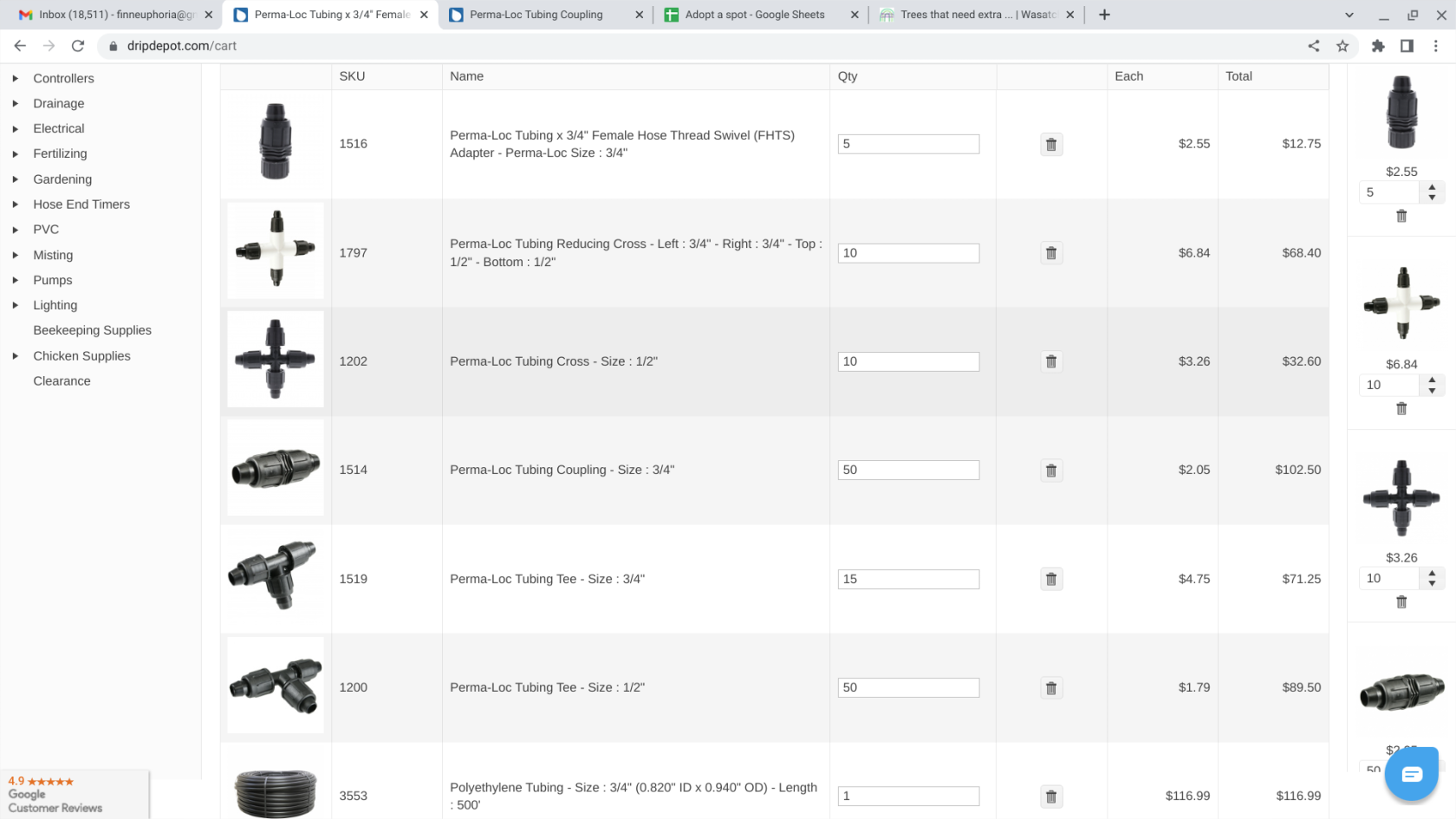Open Pumps category link
1456x819 pixels.
[x=53, y=280]
